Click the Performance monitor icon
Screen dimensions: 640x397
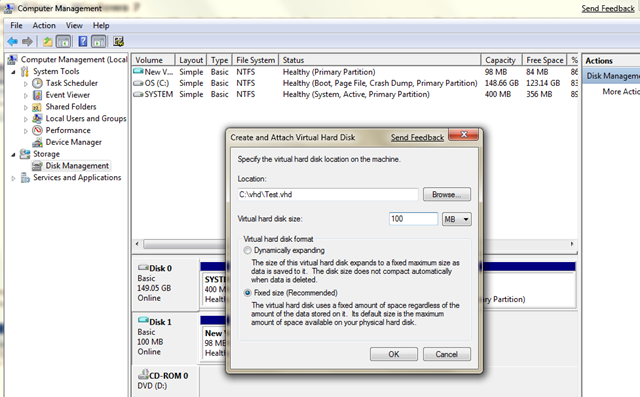(x=37, y=131)
